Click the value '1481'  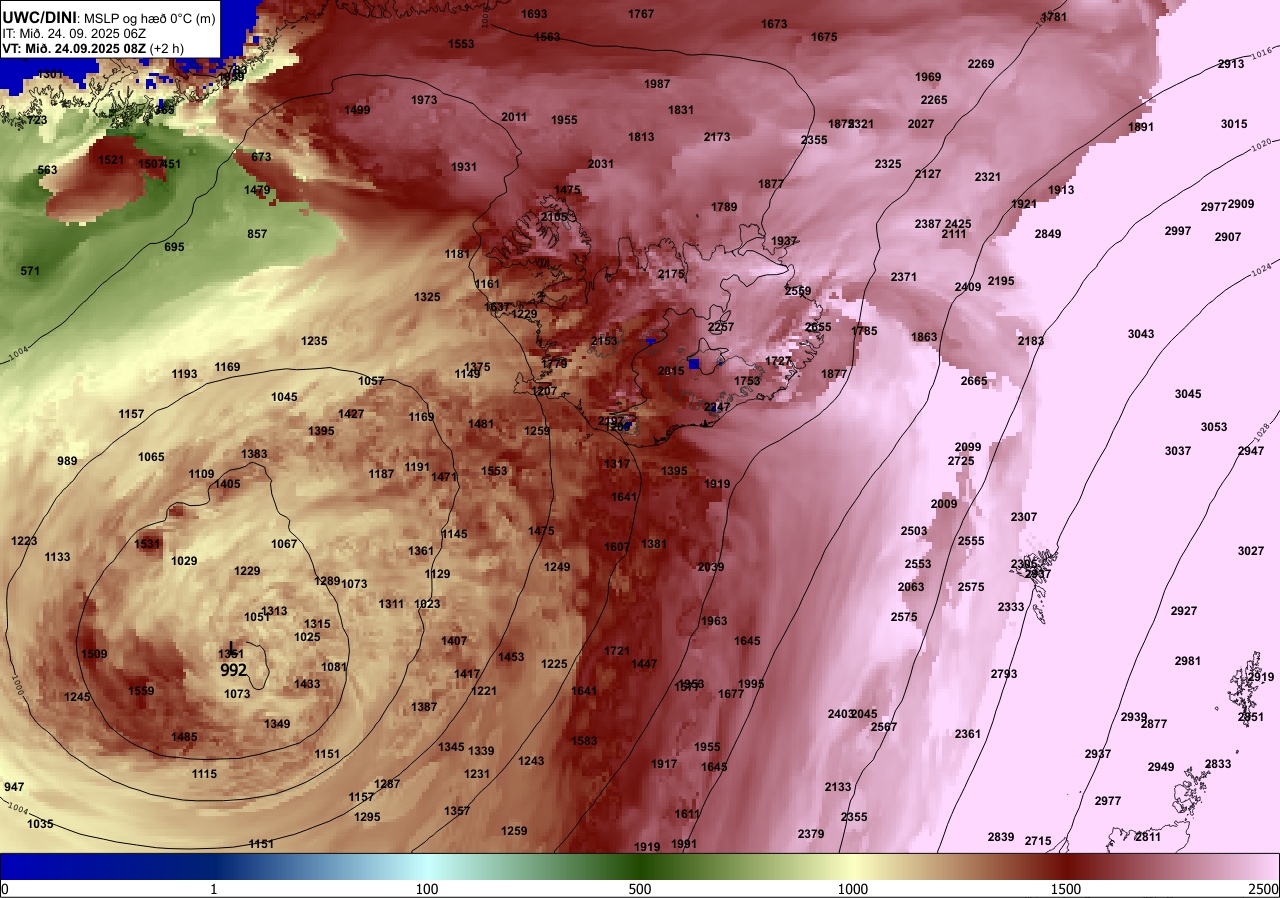481,424
